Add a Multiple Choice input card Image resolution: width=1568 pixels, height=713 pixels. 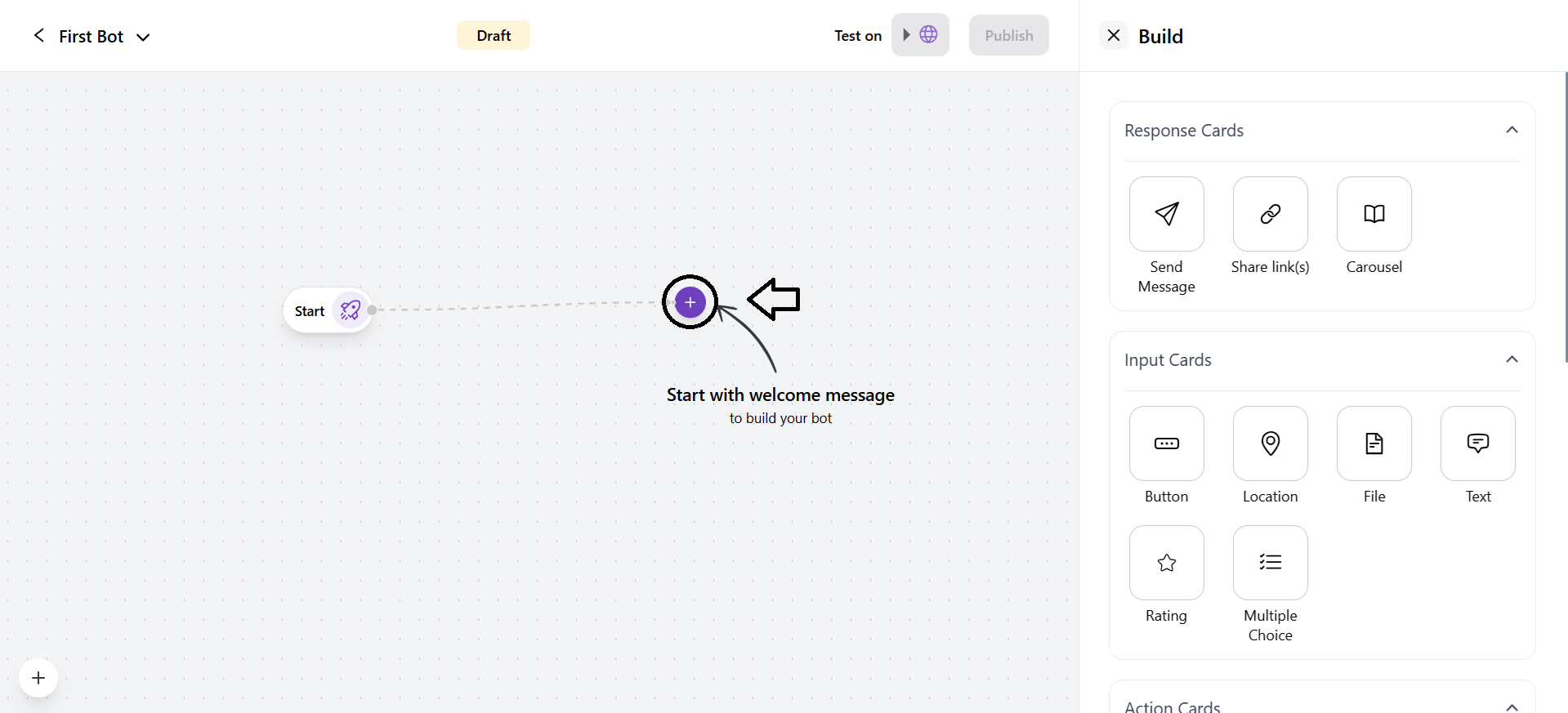(1270, 563)
